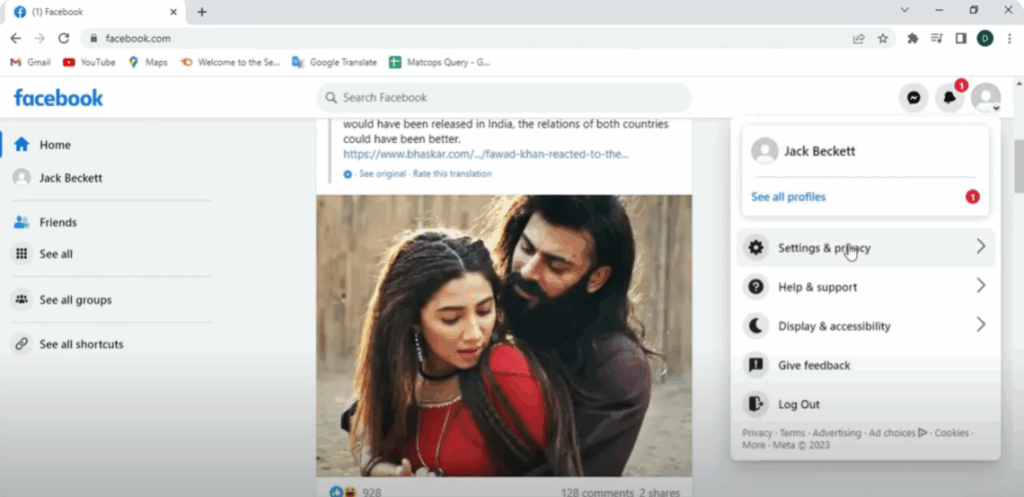Click the Home icon in sidebar
Viewport: 1024px width, 497px height.
(x=21, y=145)
